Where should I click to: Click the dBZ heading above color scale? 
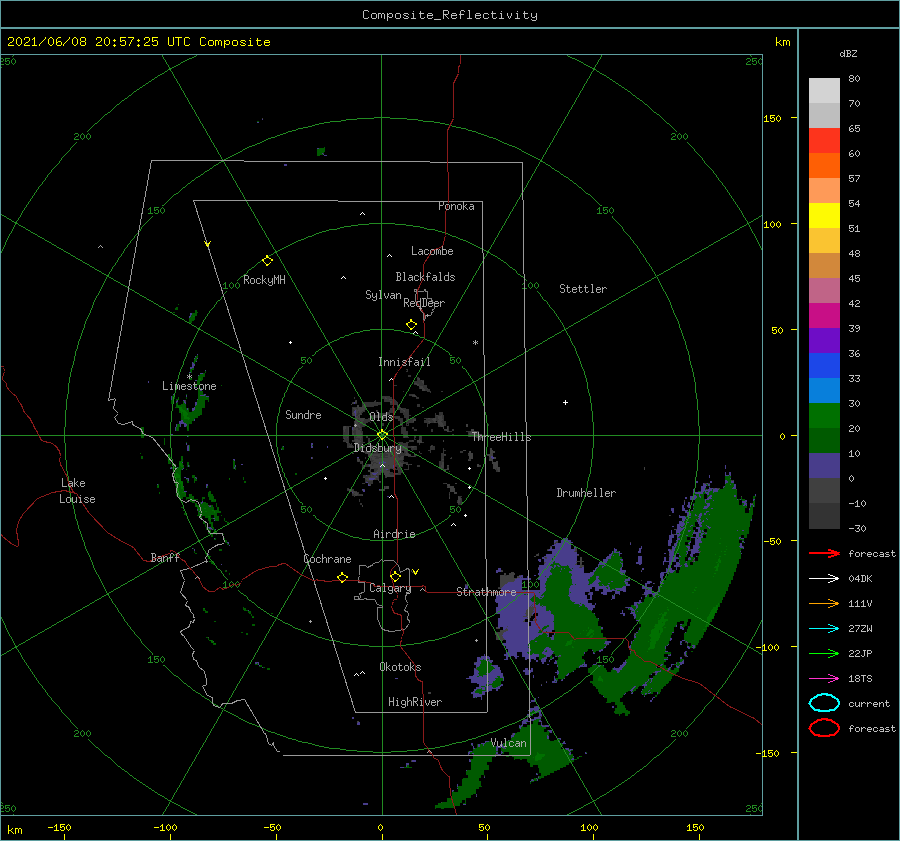[848, 54]
